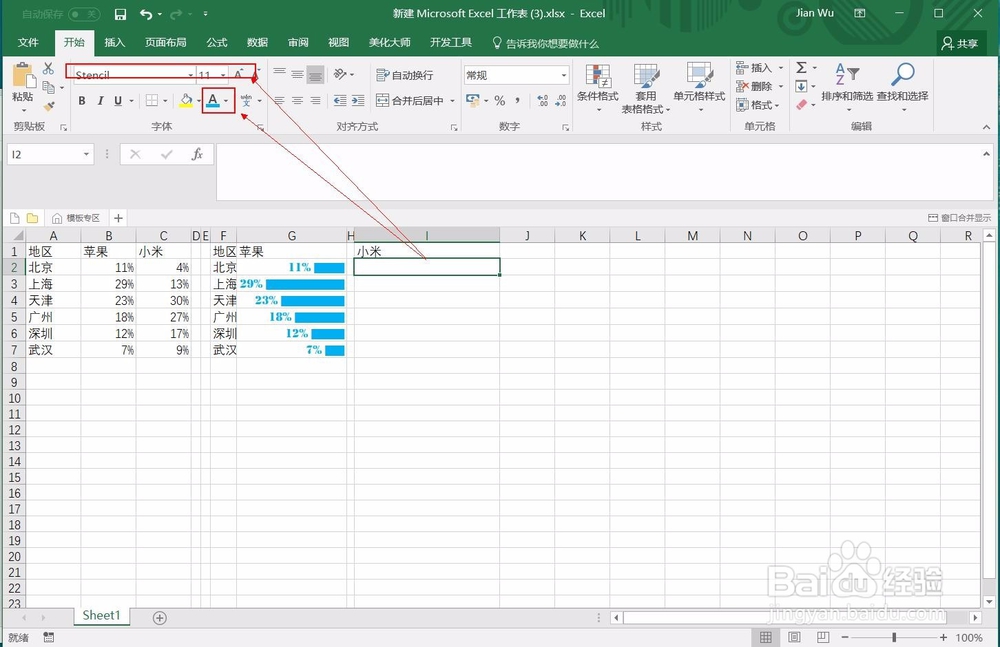Click the Share (共享) button

click(x=960, y=43)
